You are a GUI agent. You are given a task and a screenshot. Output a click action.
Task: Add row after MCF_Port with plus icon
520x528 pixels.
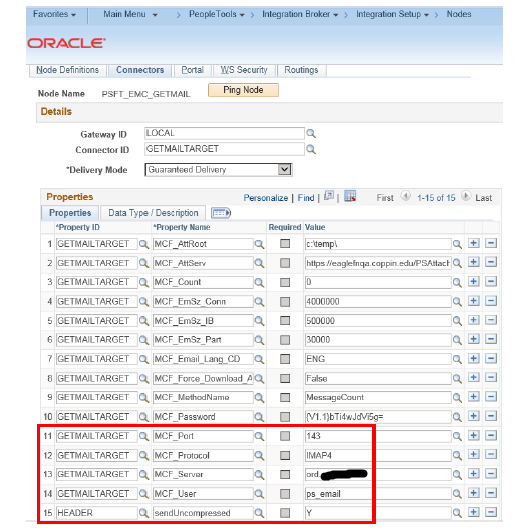(x=474, y=435)
